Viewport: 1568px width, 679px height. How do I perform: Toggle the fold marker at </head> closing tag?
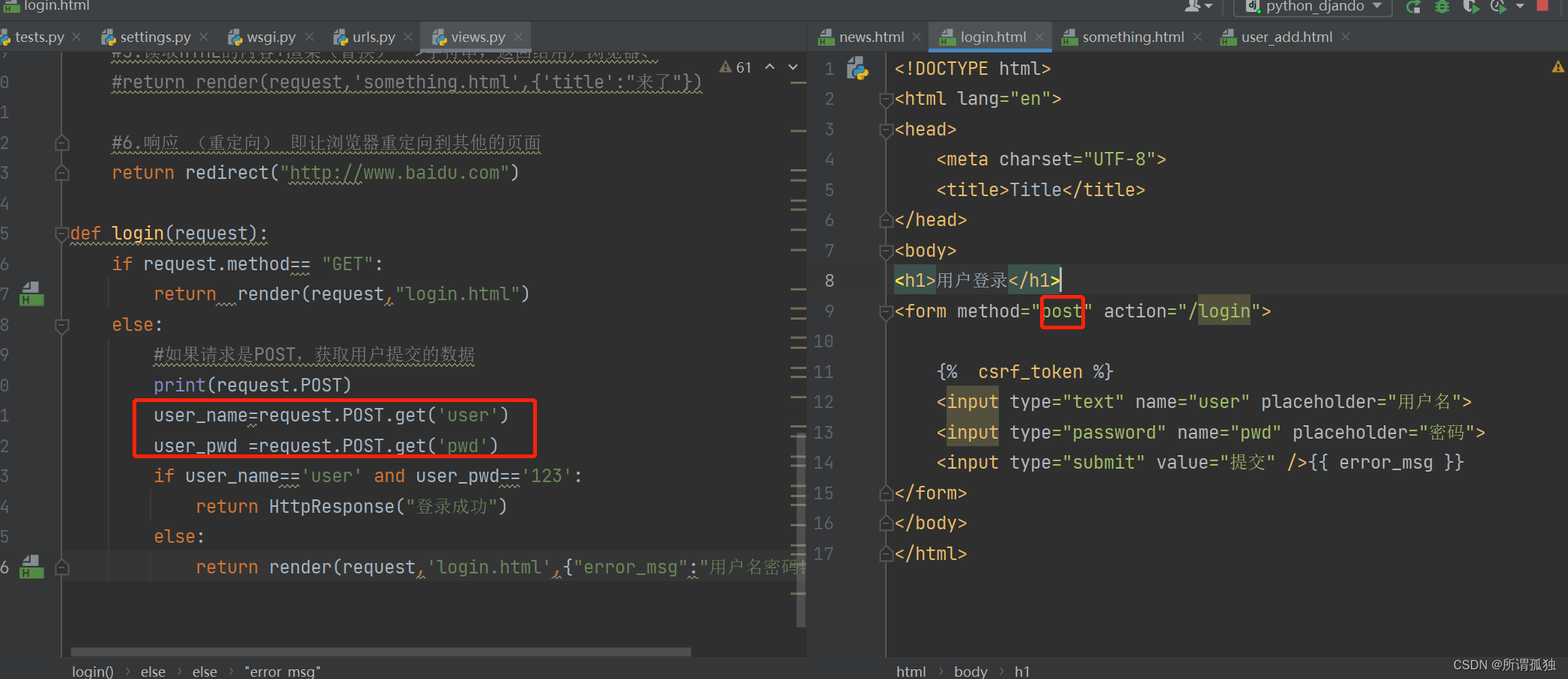click(887, 220)
